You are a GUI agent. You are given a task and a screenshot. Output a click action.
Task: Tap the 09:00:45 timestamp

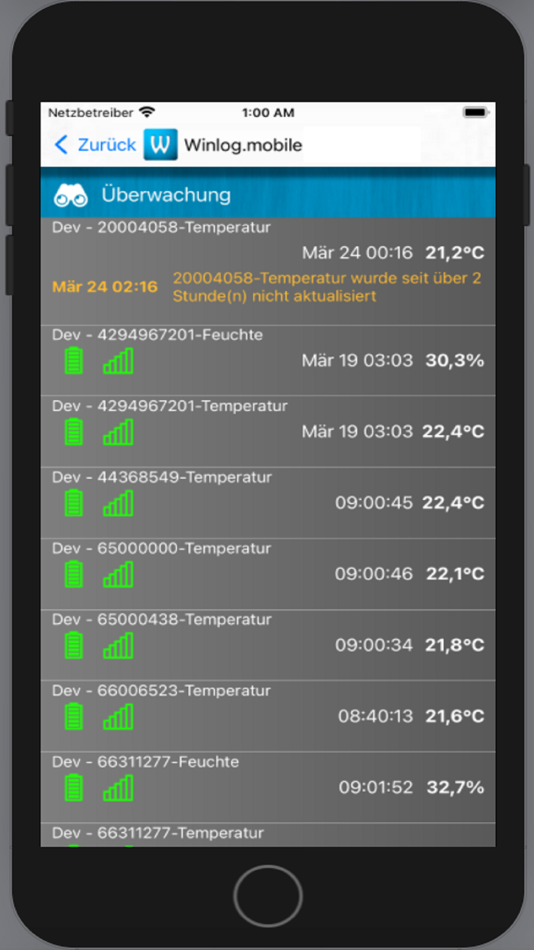(374, 503)
